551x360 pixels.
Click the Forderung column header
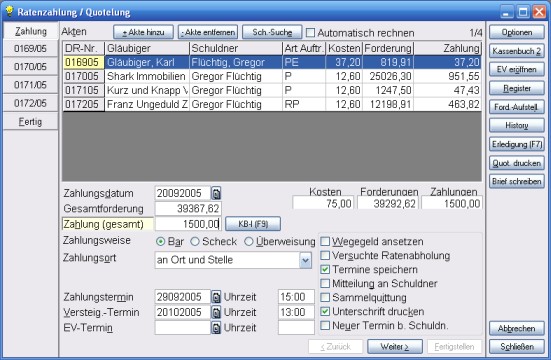[x=388, y=48]
